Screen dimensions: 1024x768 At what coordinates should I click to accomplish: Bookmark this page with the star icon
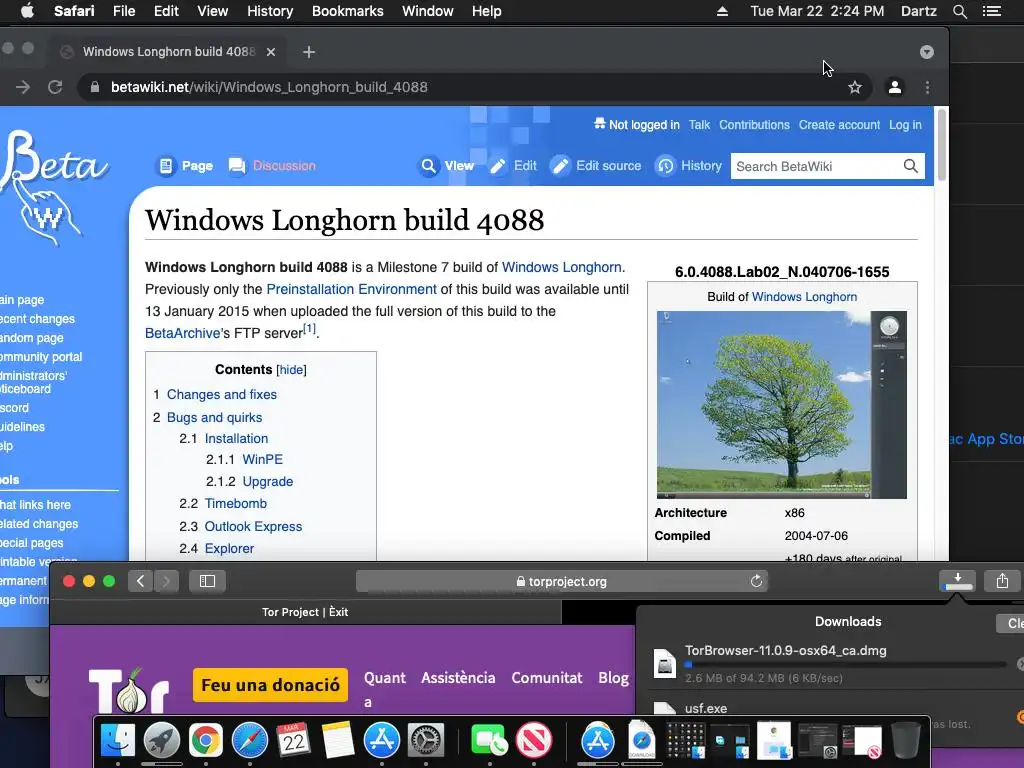point(854,87)
